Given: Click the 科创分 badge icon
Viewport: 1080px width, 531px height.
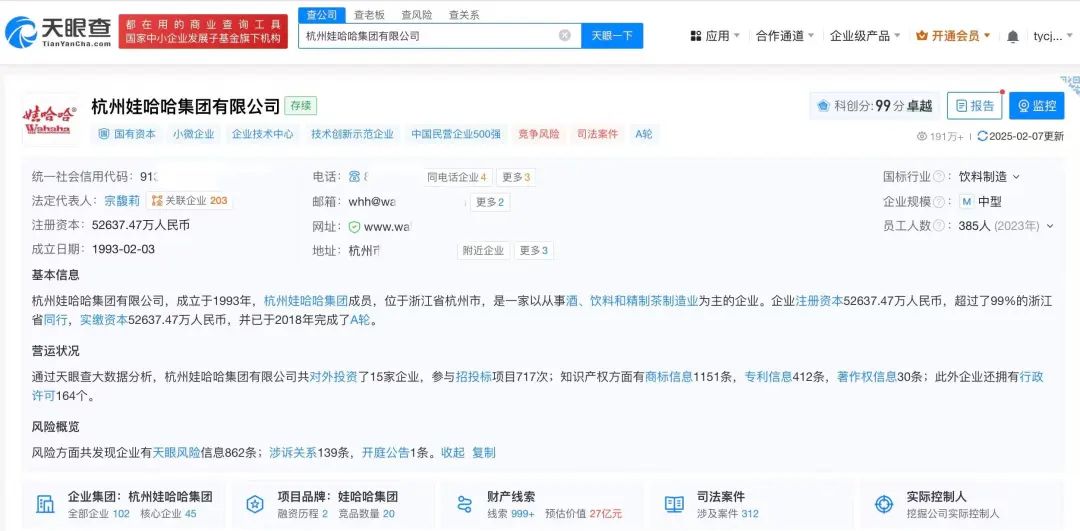Looking at the screenshot, I should (822, 106).
